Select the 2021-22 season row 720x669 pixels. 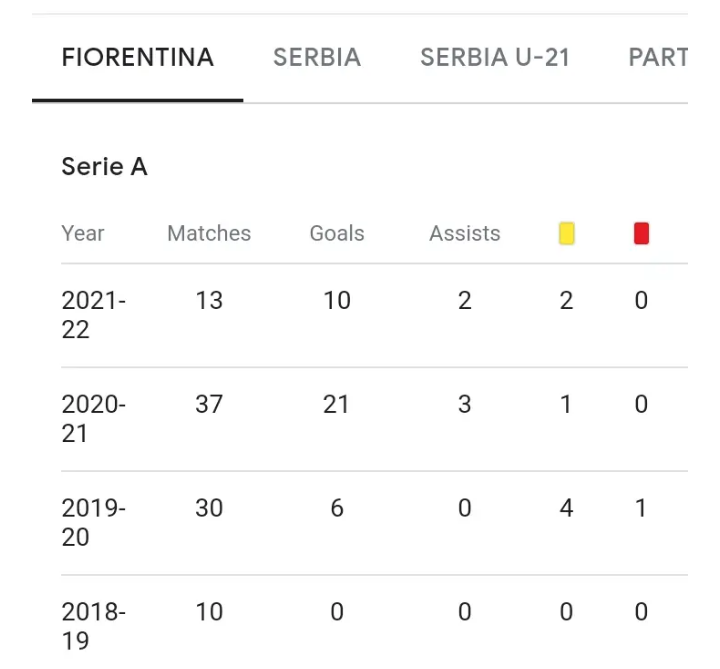click(374, 315)
